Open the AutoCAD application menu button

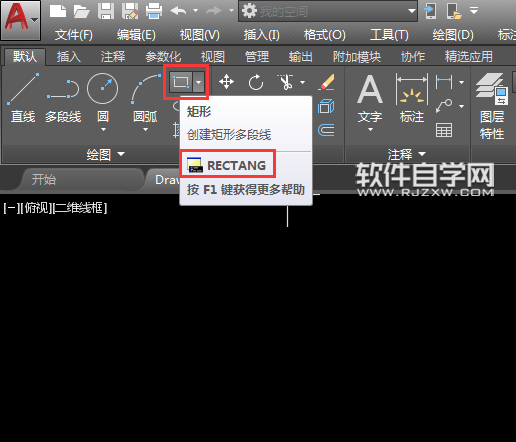[x=21, y=20]
